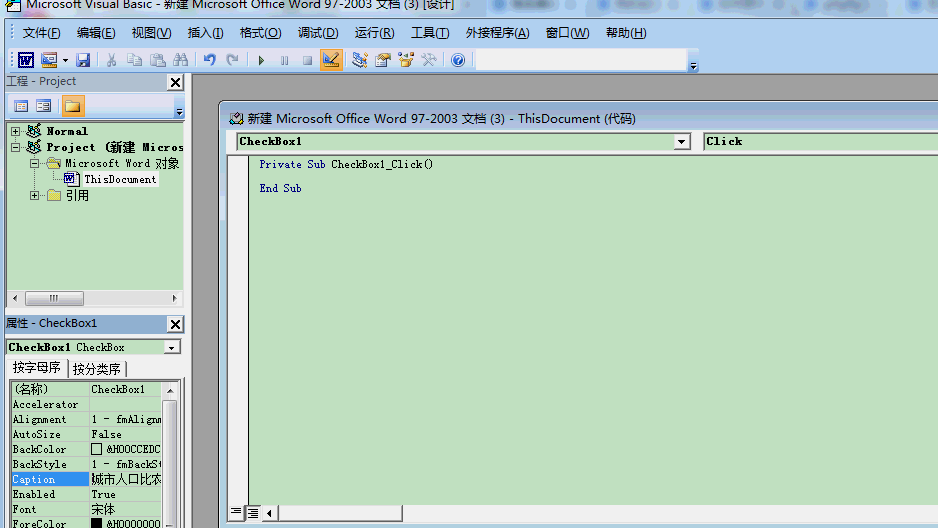This screenshot has height=528, width=938.
Task: Expand the 引用 folder
Action: click(x=35, y=195)
